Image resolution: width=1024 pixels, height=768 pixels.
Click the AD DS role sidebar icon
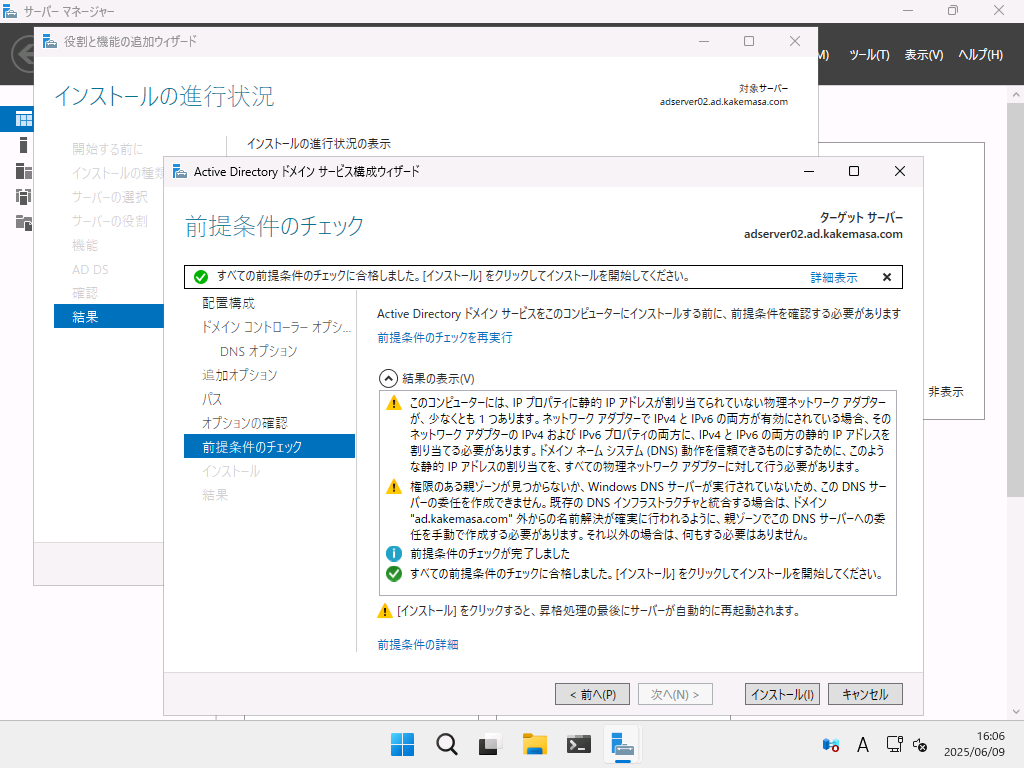(24, 197)
